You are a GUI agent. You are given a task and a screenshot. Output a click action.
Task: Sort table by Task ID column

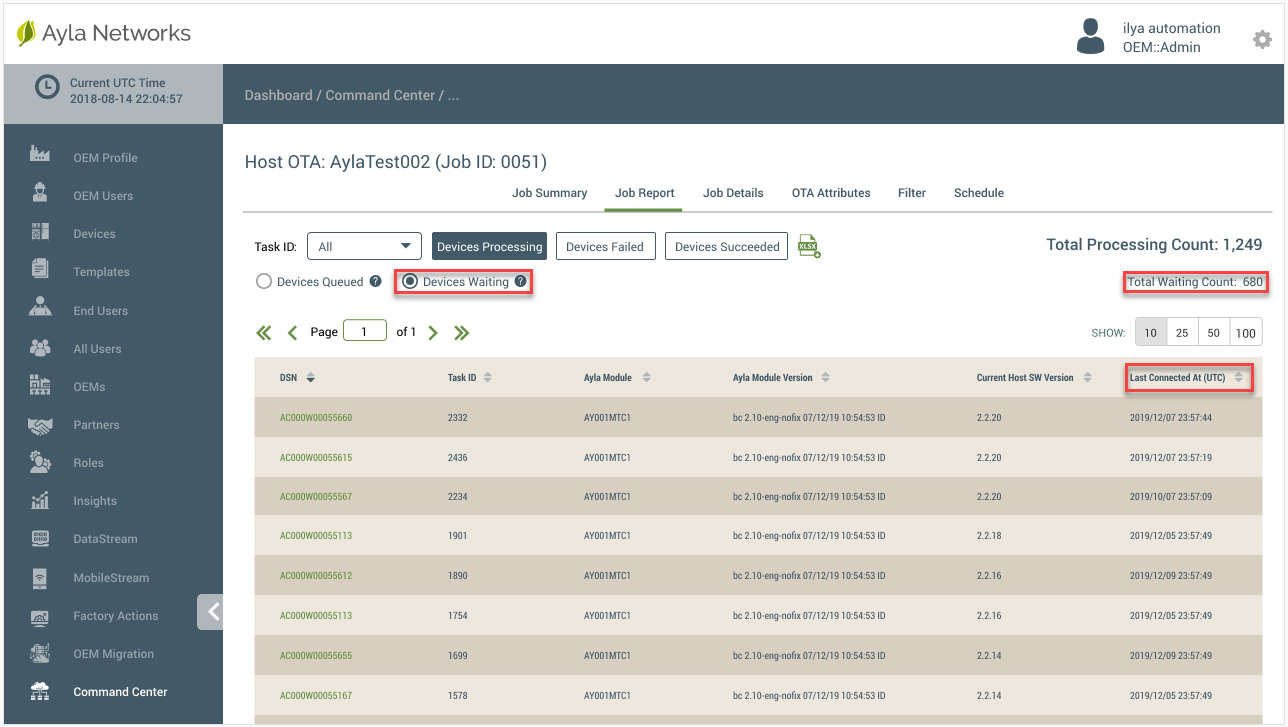[x=487, y=378]
